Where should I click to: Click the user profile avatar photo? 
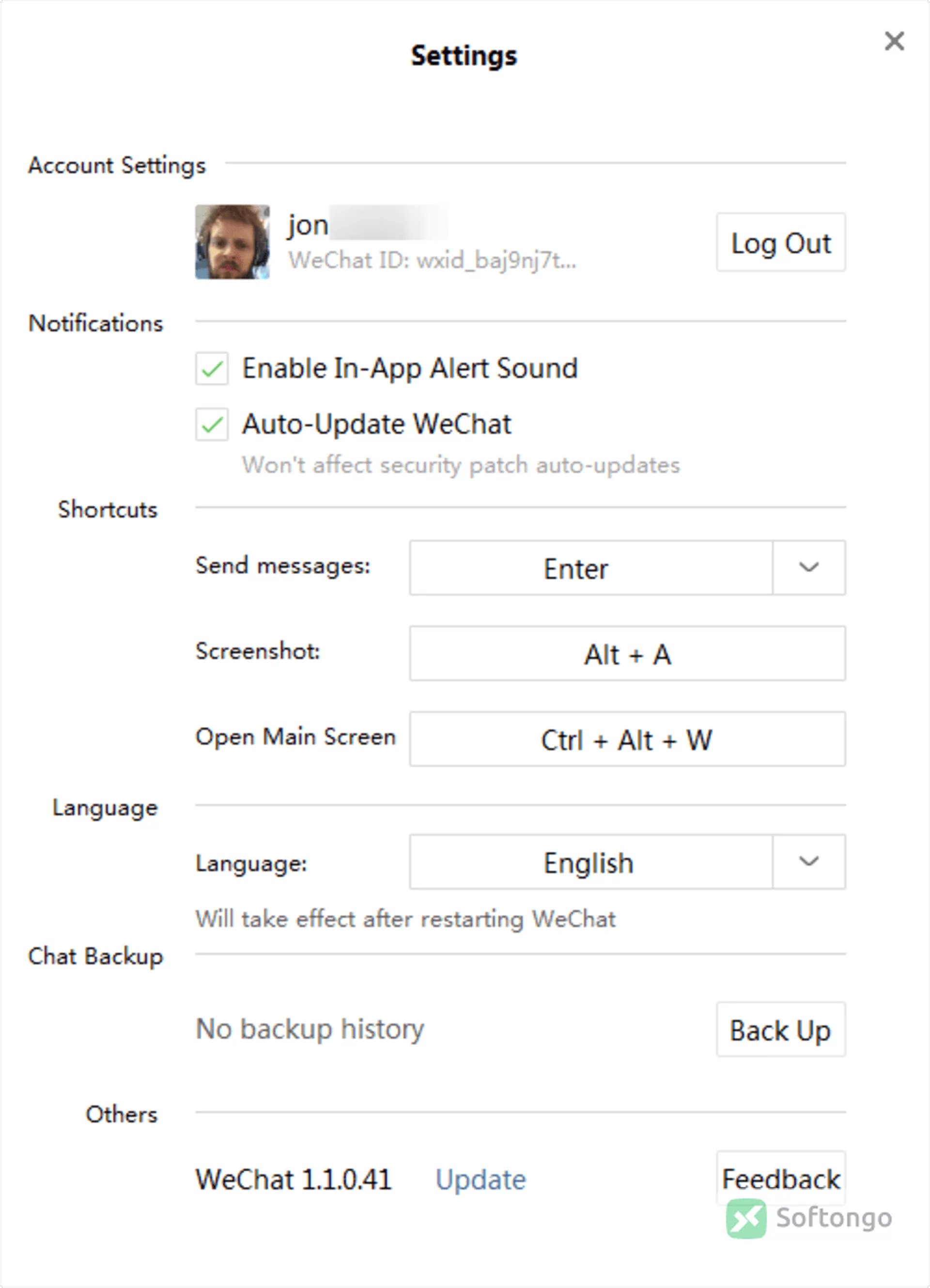coord(232,242)
